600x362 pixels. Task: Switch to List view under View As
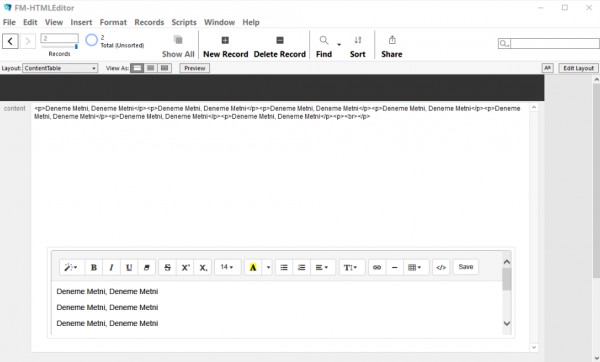tap(151, 68)
